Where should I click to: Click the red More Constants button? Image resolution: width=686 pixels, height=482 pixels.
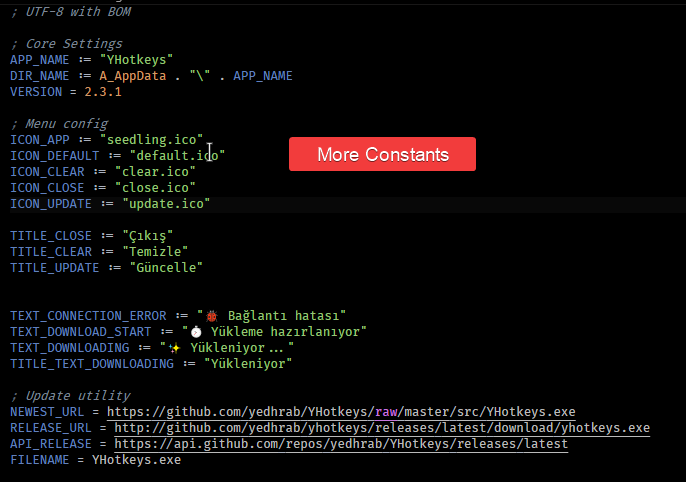click(382, 154)
